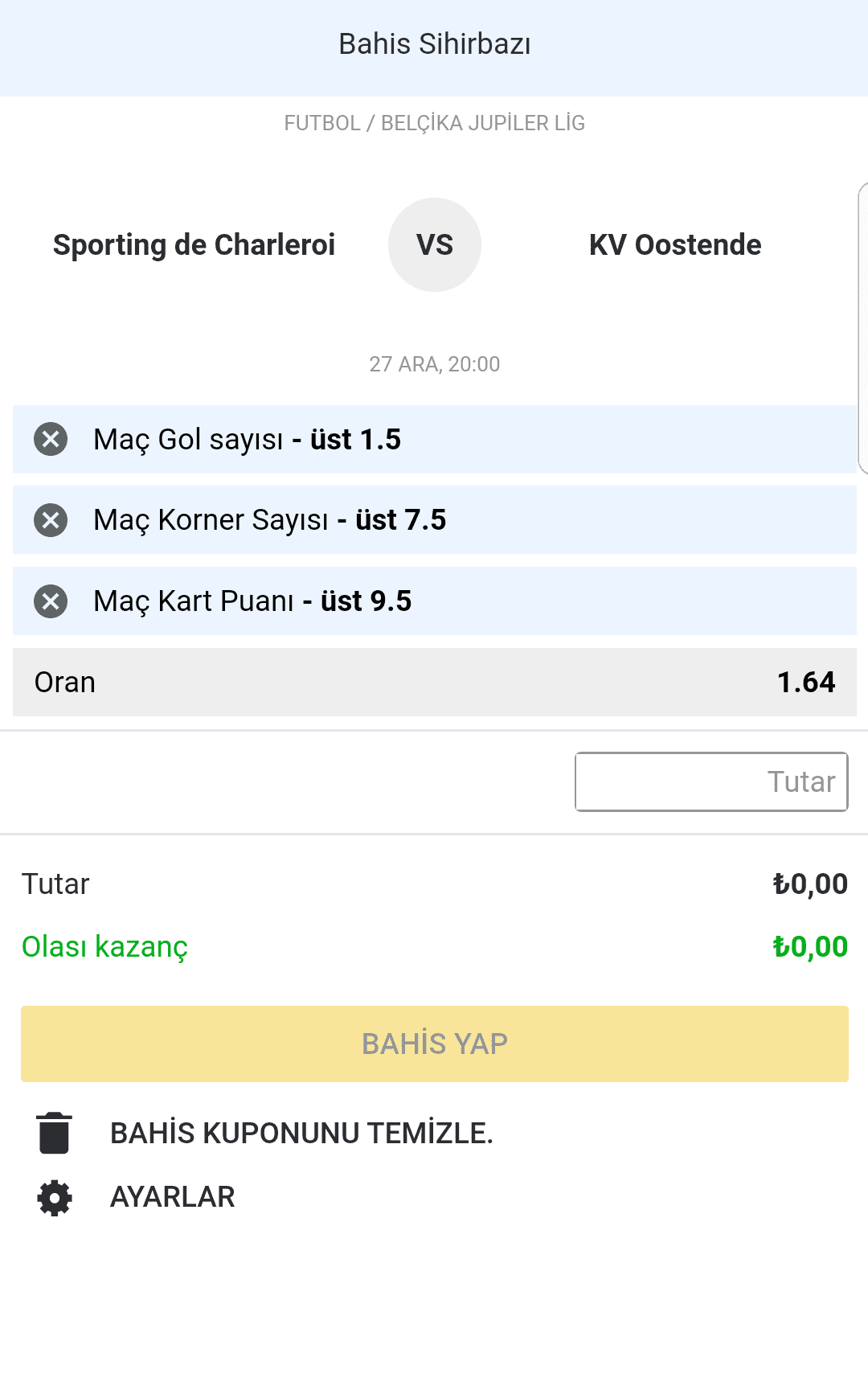Click the Olası kazanç label
The height and width of the screenshot is (1382, 868).
[104, 947]
